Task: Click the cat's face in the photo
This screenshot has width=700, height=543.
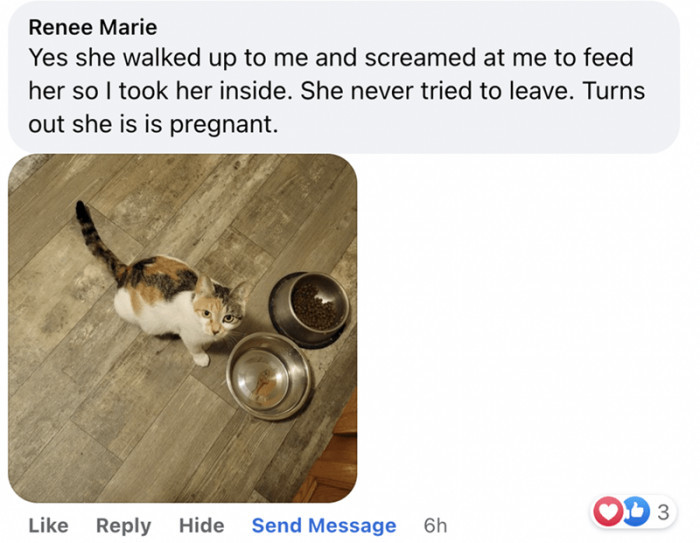Action: (219, 313)
